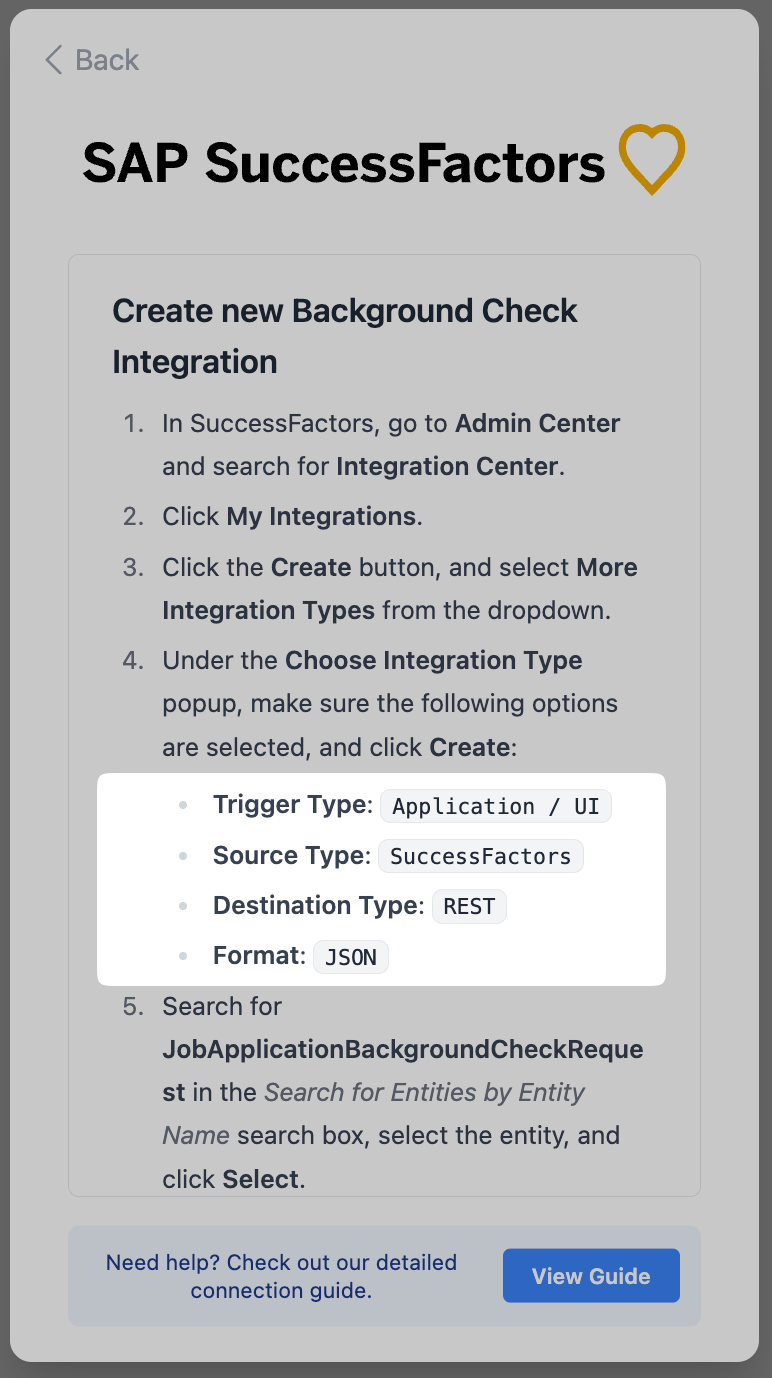Screen dimensions: 772x1378
Task: Click the Back chevron arrow icon
Action: (x=54, y=60)
